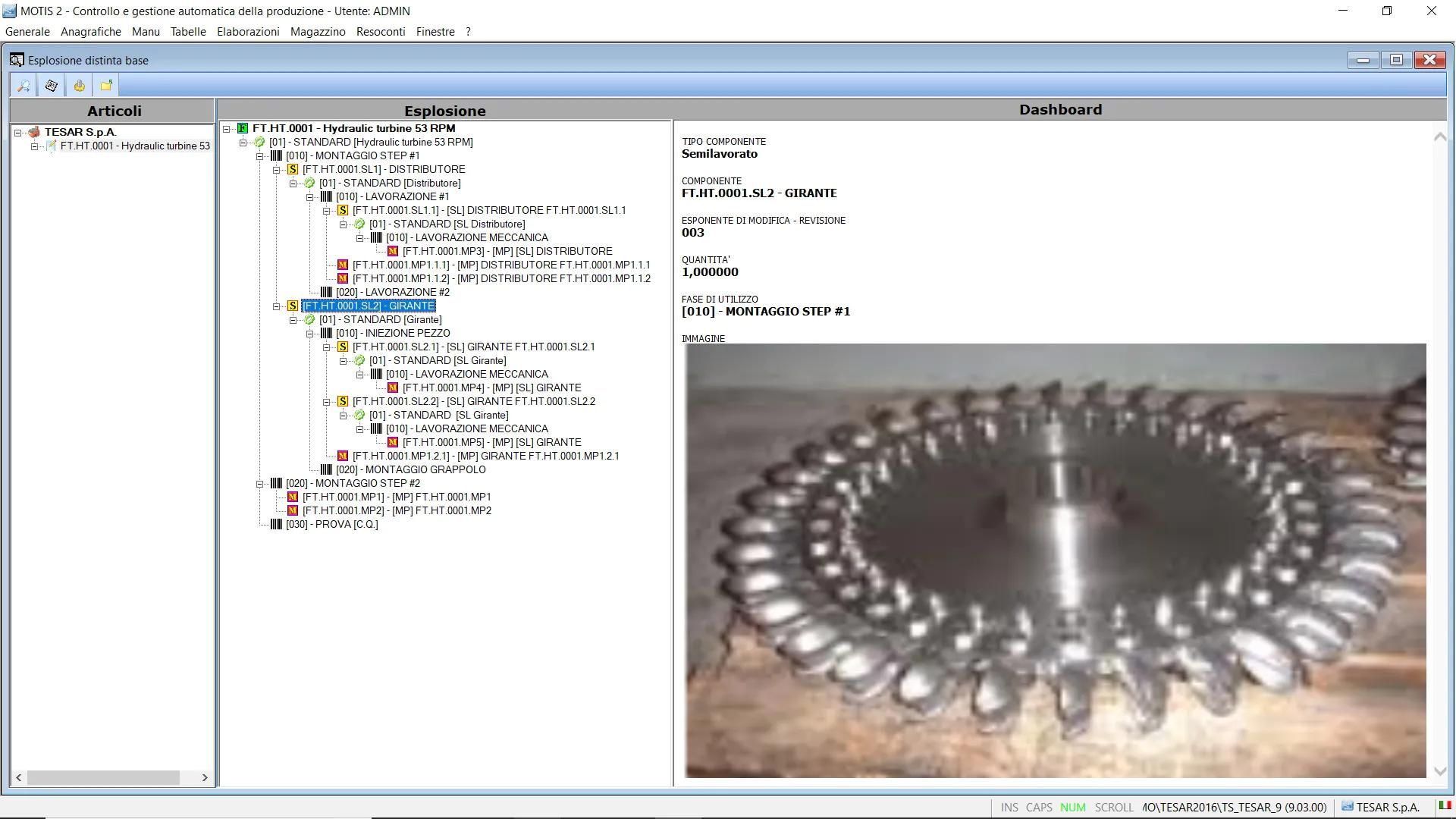Open the Magazzino menu
This screenshot has height=819, width=1456.
(x=318, y=32)
